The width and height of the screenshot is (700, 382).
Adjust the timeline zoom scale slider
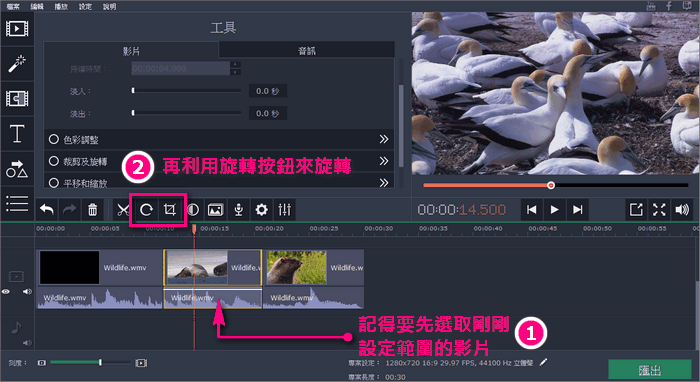[90, 363]
